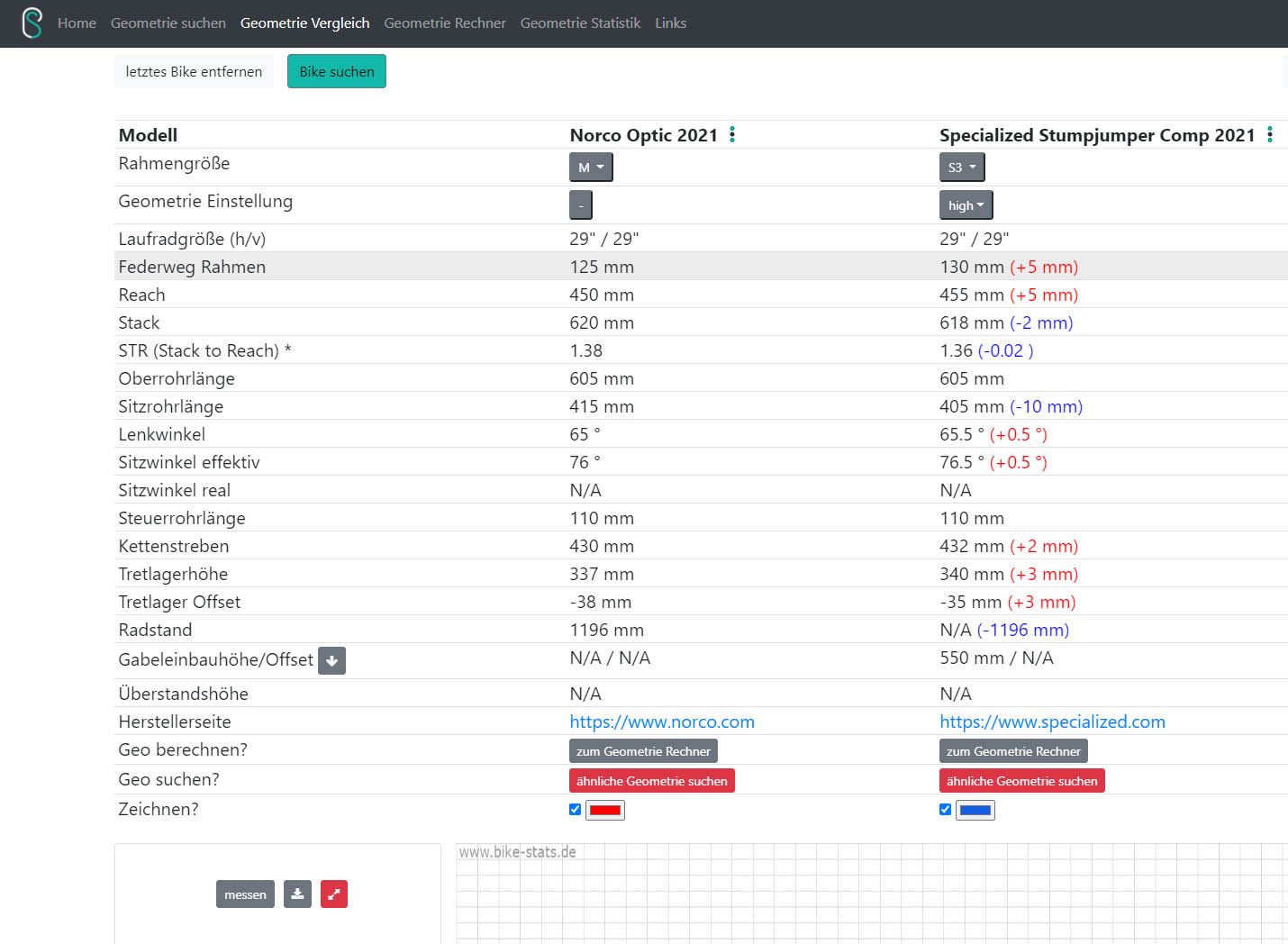Toggle drawing for Norco Optic
This screenshot has width=1288, height=944.
click(x=575, y=810)
